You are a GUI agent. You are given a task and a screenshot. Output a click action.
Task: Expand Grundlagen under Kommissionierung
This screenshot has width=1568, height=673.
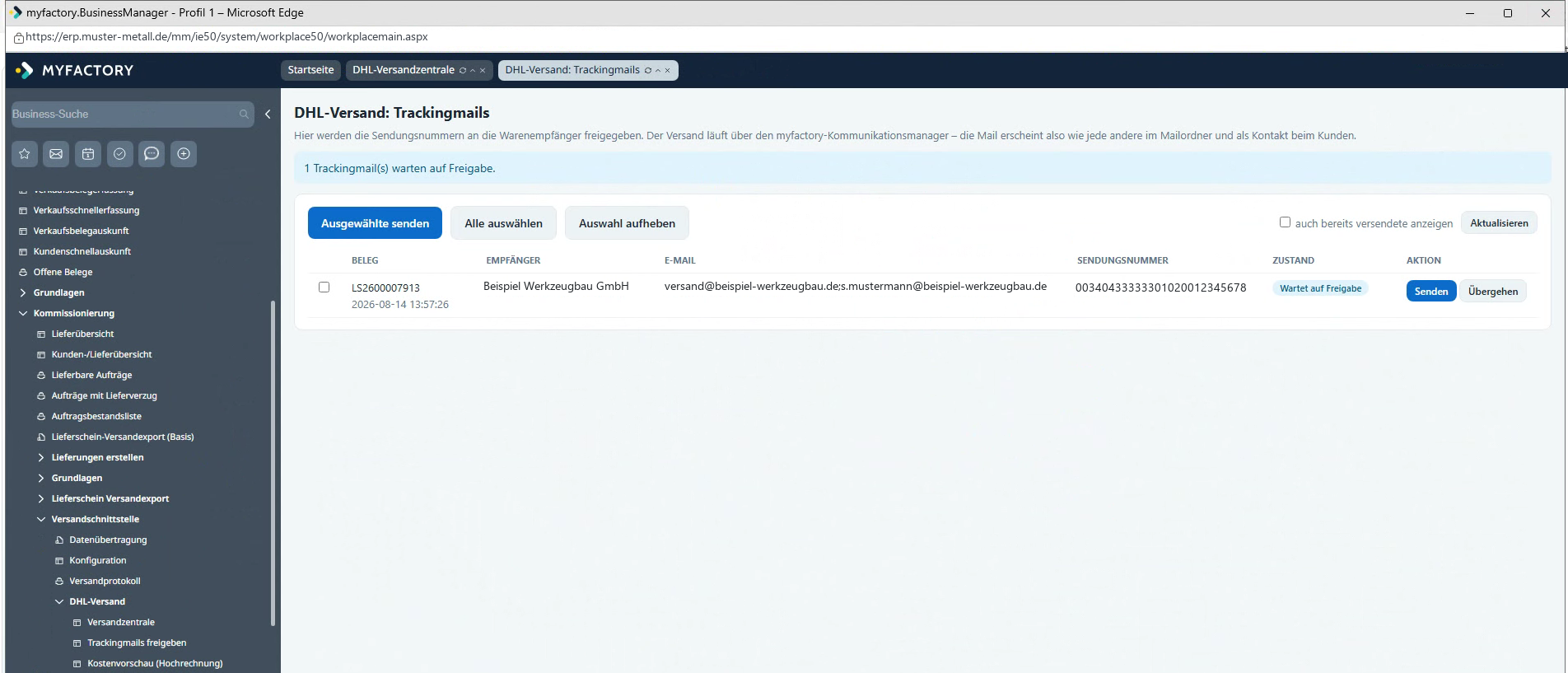click(x=41, y=478)
